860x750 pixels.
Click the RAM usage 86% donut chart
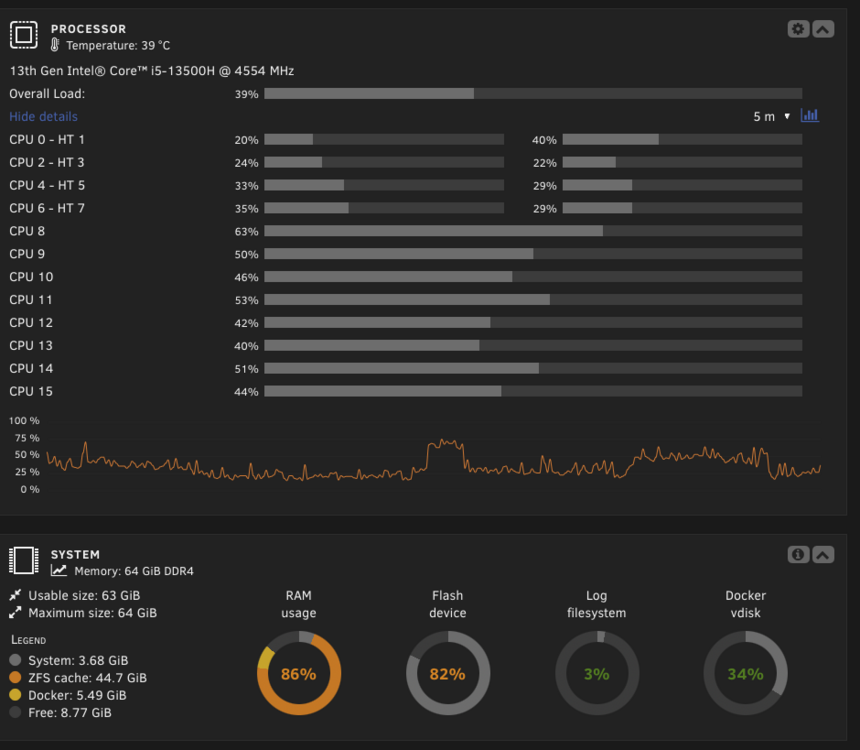pyautogui.click(x=299, y=673)
